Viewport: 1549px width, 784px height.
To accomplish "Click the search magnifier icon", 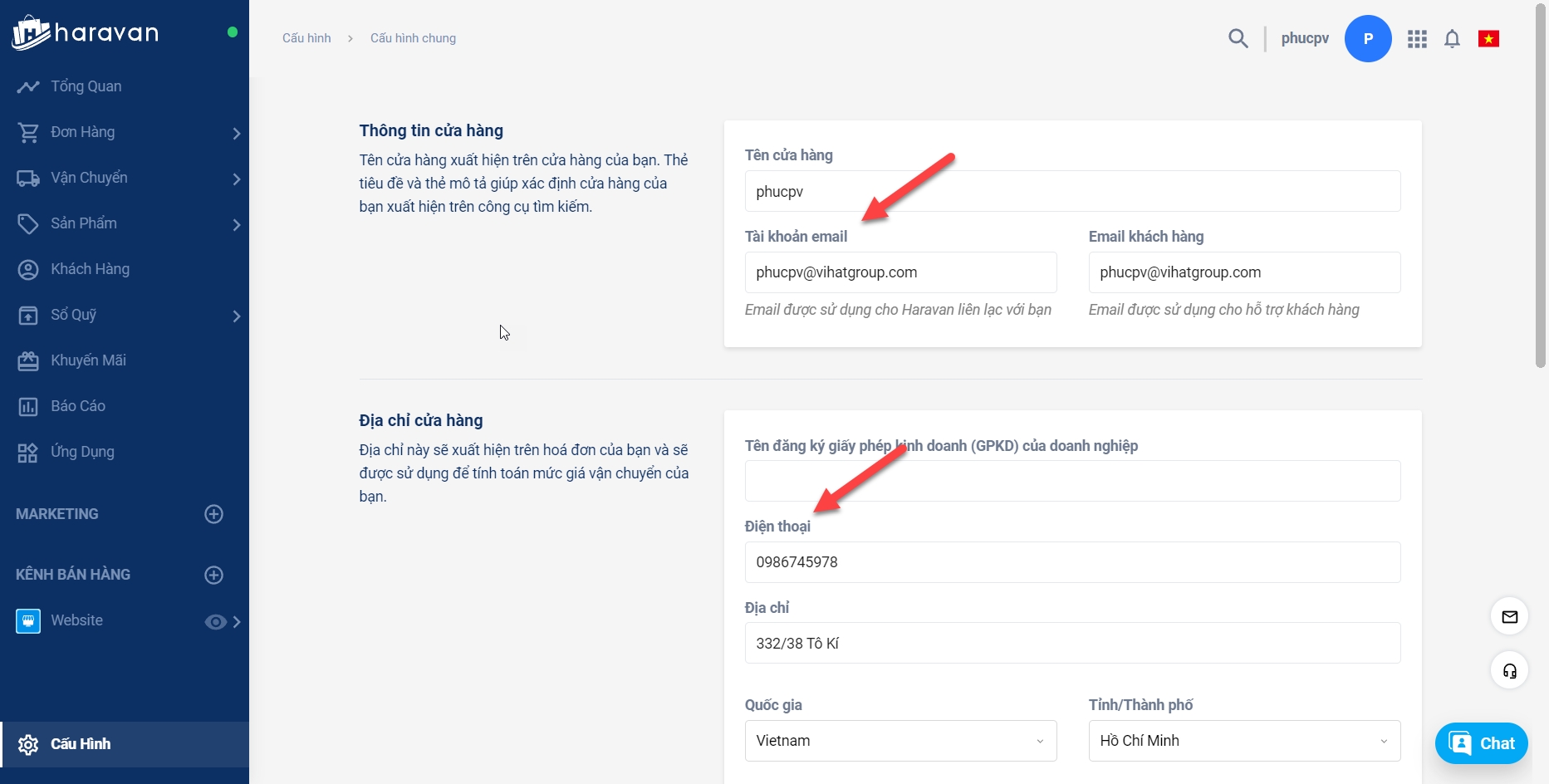I will 1238,38.
